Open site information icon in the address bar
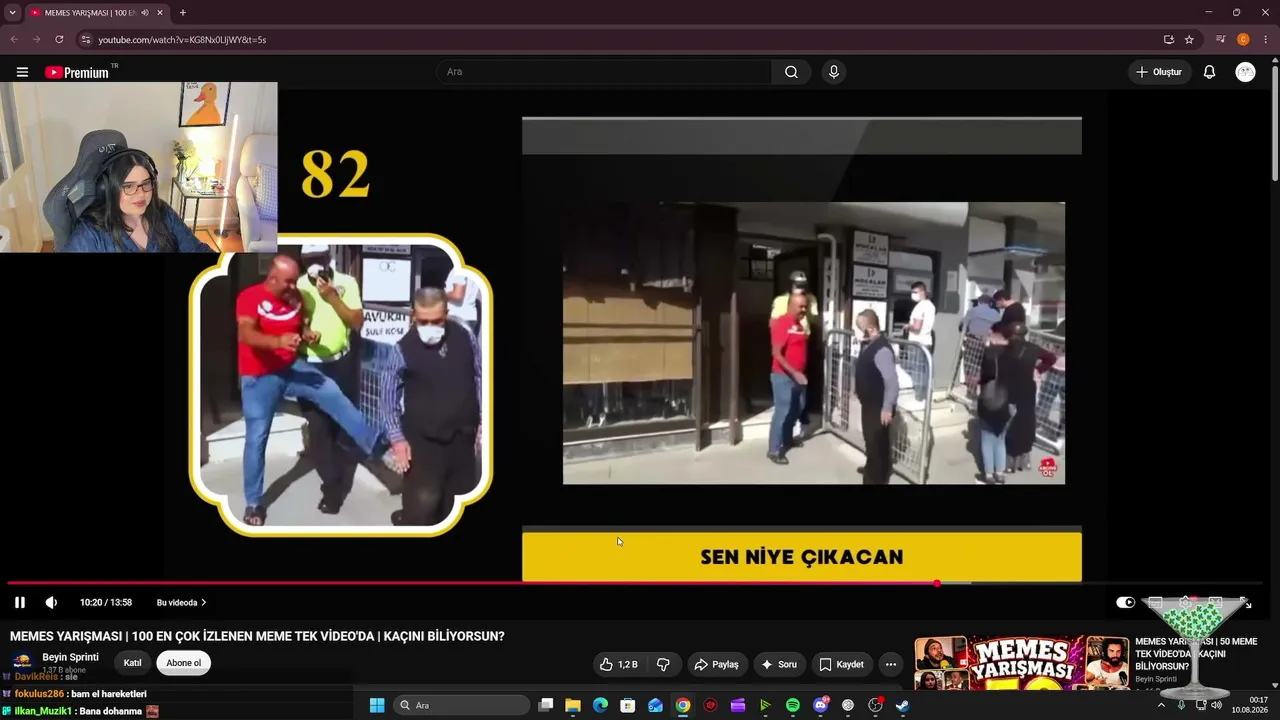Image resolution: width=1280 pixels, height=720 pixels. tap(85, 40)
